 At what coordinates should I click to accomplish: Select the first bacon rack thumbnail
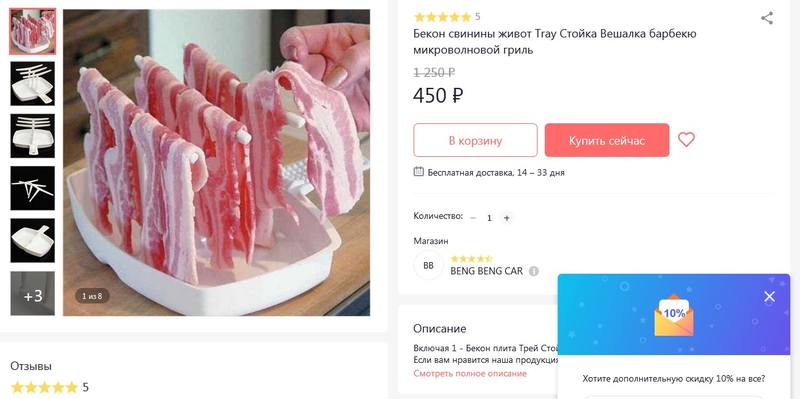33,31
